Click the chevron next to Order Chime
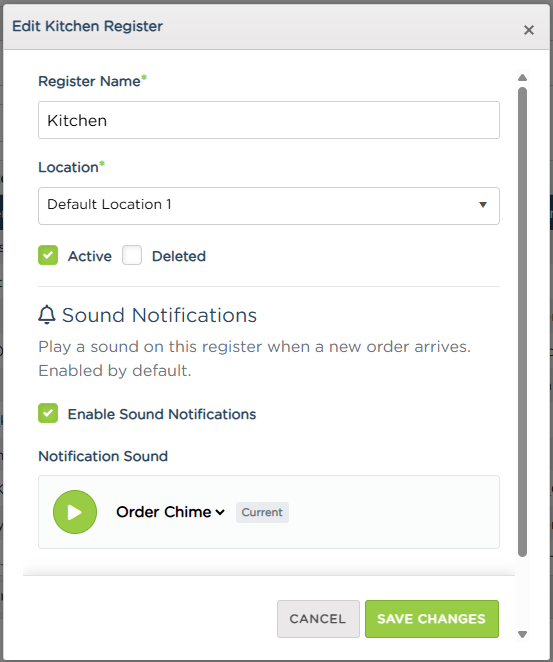This screenshot has height=662, width=553. pos(220,513)
